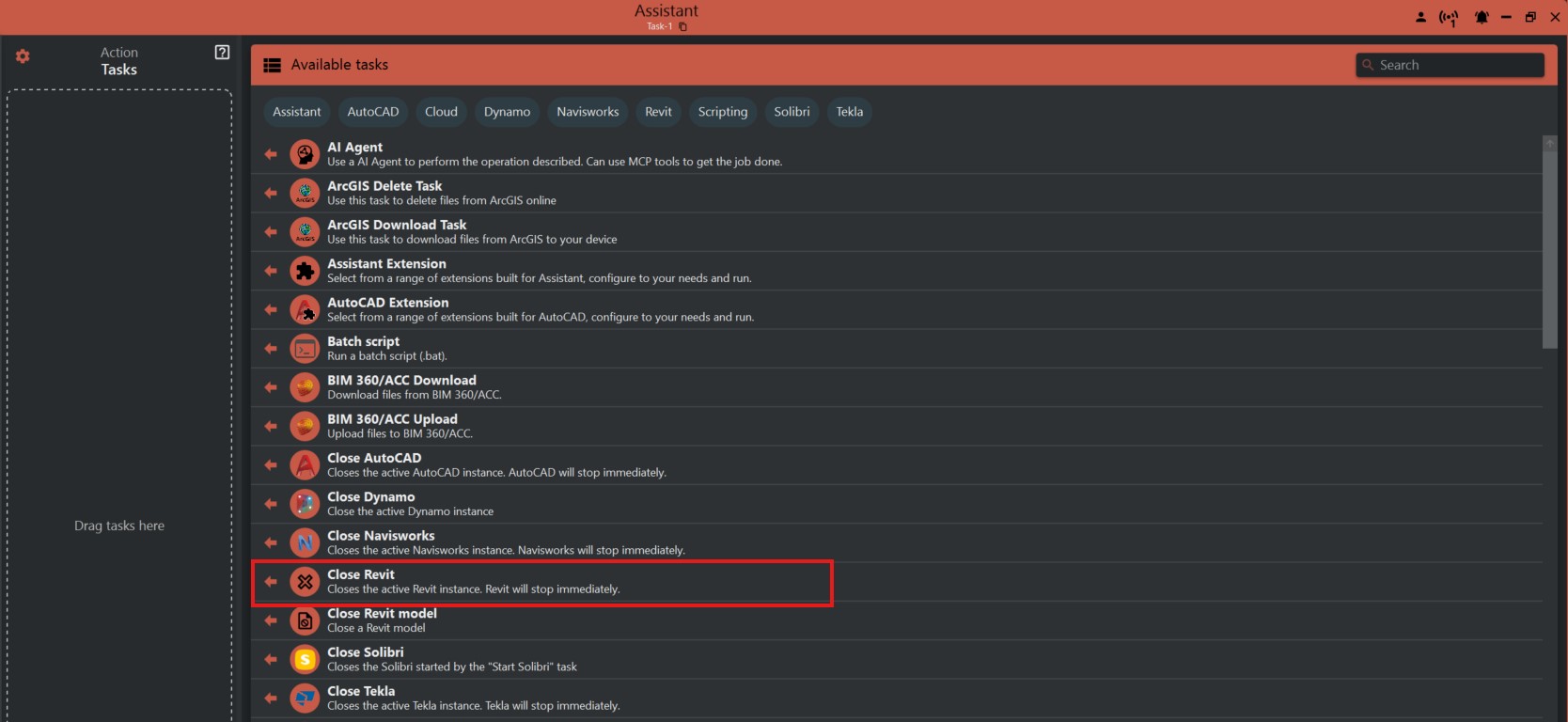This screenshot has width=1568, height=722.
Task: Select the Navisworks category filter
Action: [x=588, y=112]
